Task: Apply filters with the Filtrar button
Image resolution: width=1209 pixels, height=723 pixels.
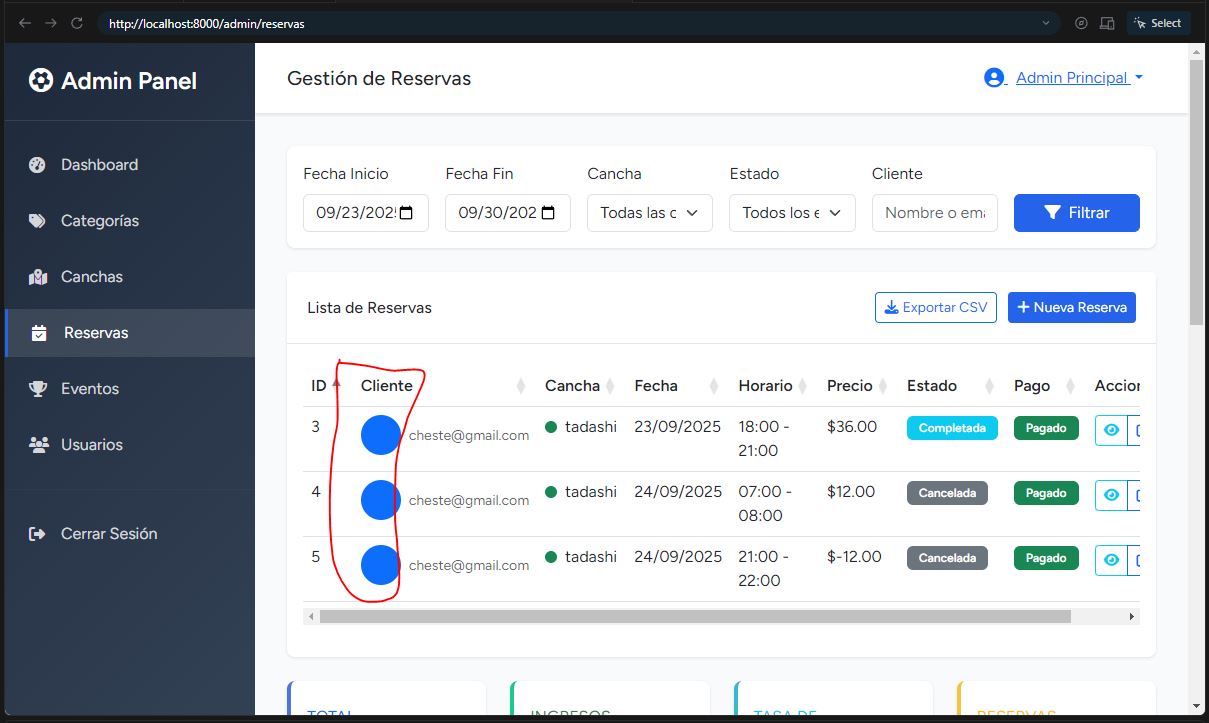Action: coord(1077,213)
